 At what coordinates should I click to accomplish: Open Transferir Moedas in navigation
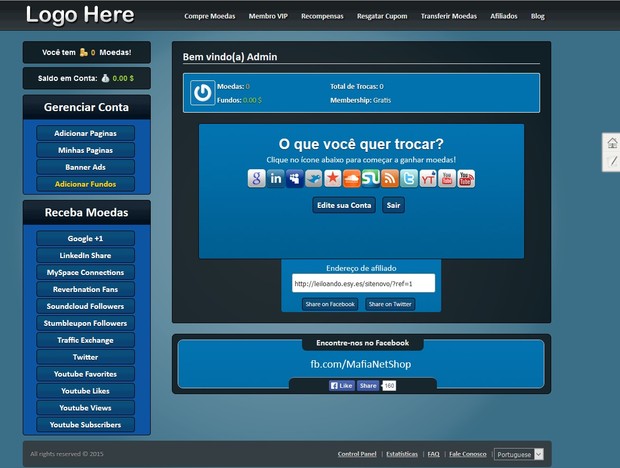click(x=449, y=16)
